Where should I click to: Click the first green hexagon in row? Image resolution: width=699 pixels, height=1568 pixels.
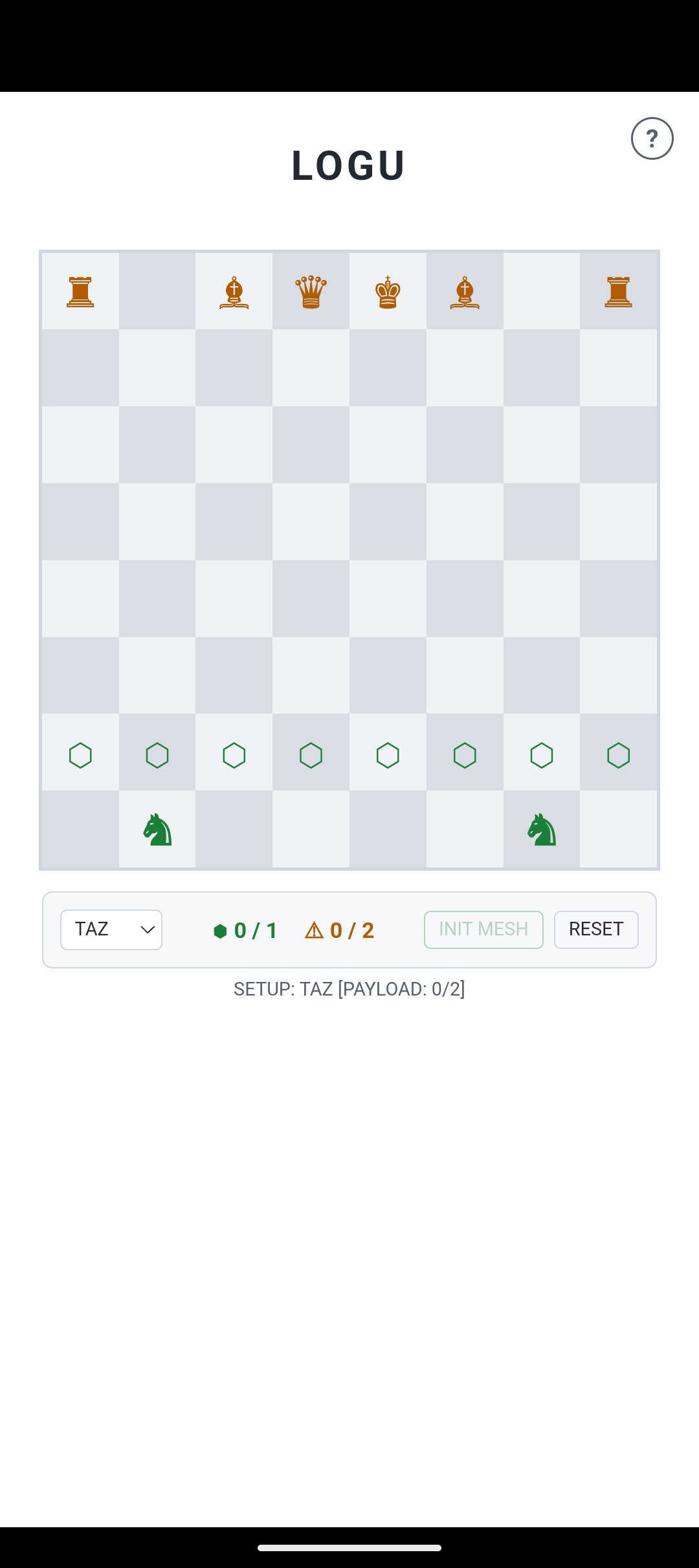point(80,755)
